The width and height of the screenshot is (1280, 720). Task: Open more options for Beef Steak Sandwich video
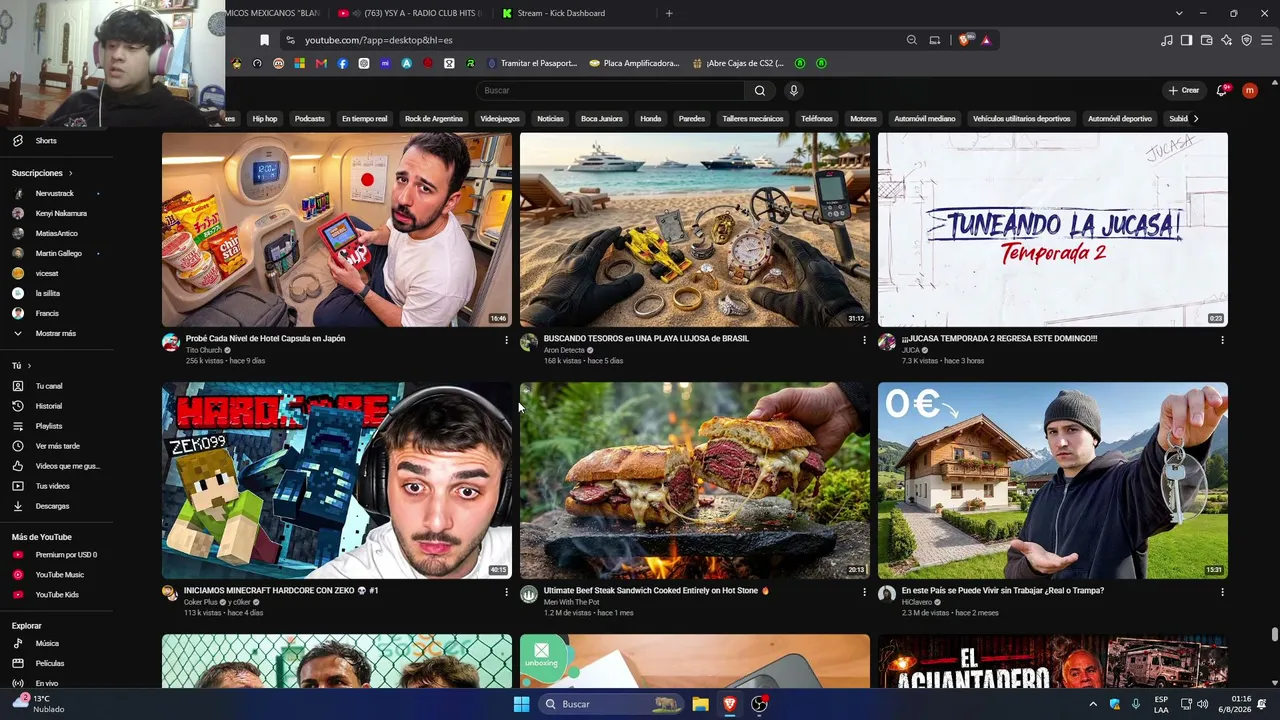864,592
